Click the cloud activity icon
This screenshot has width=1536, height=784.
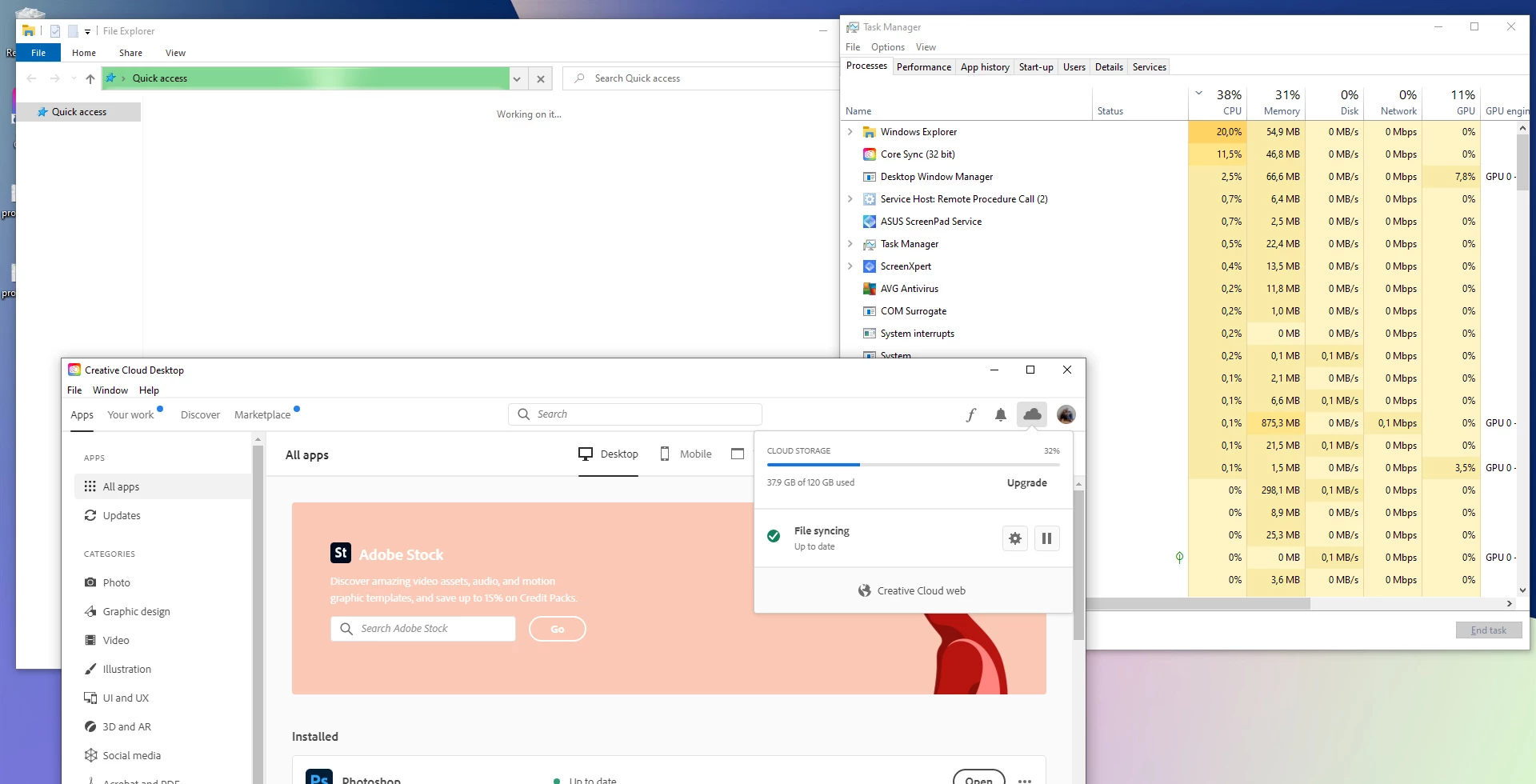point(1032,414)
